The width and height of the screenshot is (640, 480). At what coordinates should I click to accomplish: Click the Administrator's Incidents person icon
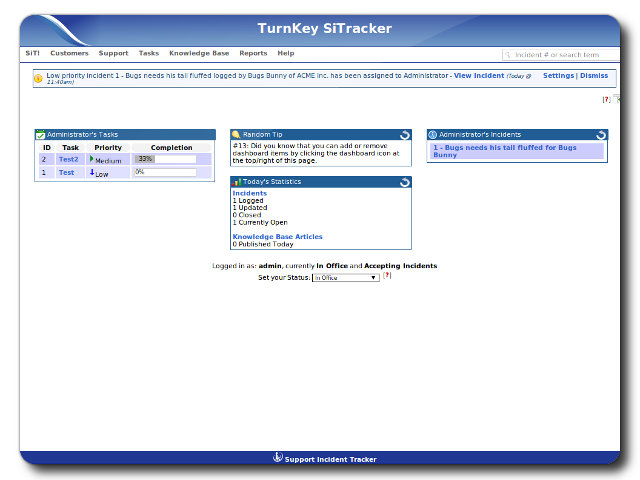(x=433, y=134)
